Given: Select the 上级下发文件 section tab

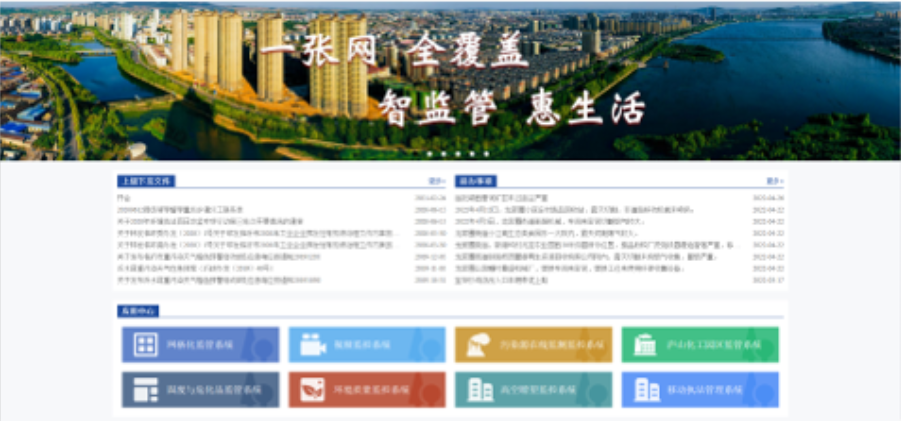Looking at the screenshot, I should pos(145,182).
